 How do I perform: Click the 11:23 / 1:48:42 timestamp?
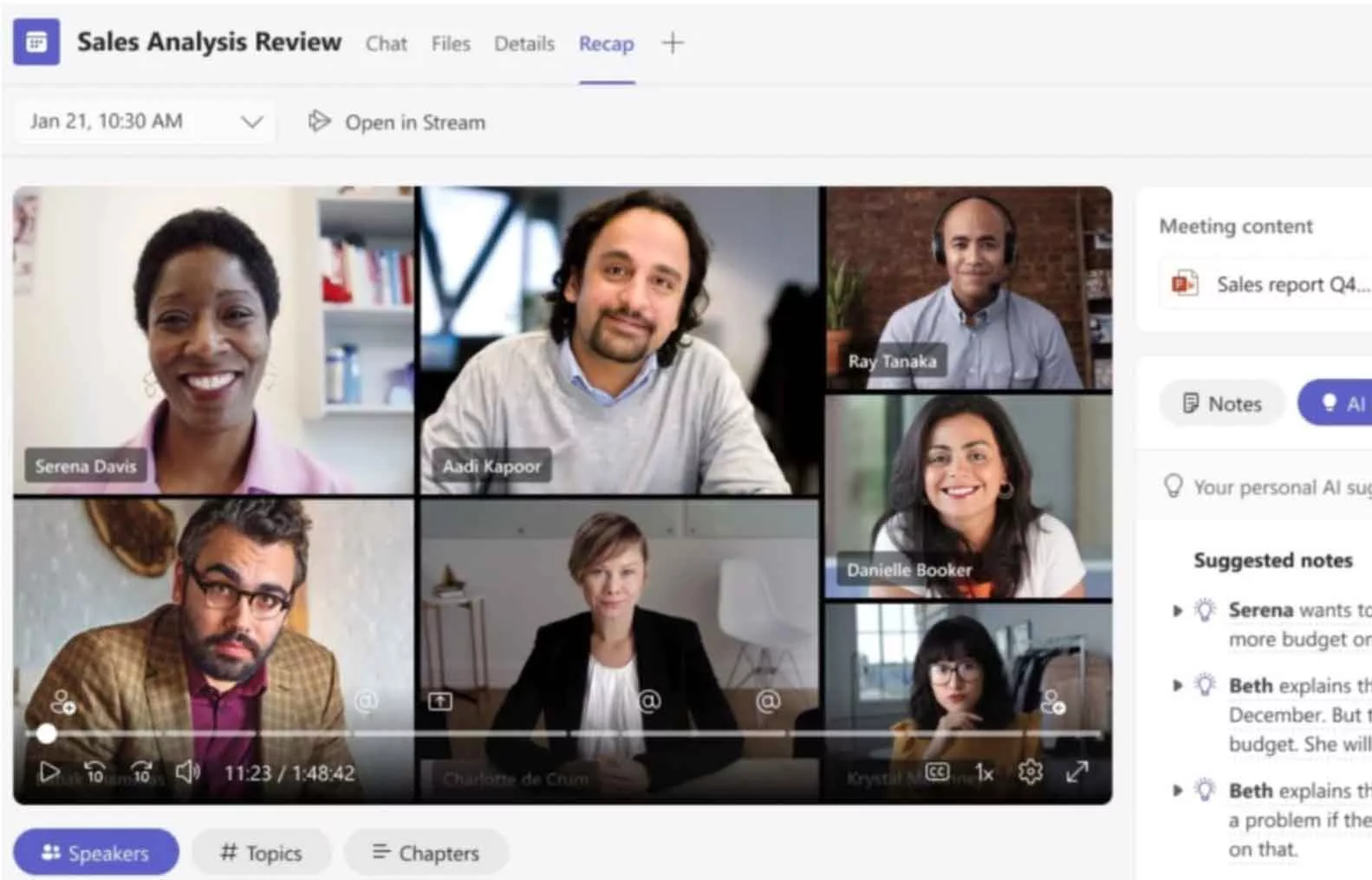[x=289, y=772]
